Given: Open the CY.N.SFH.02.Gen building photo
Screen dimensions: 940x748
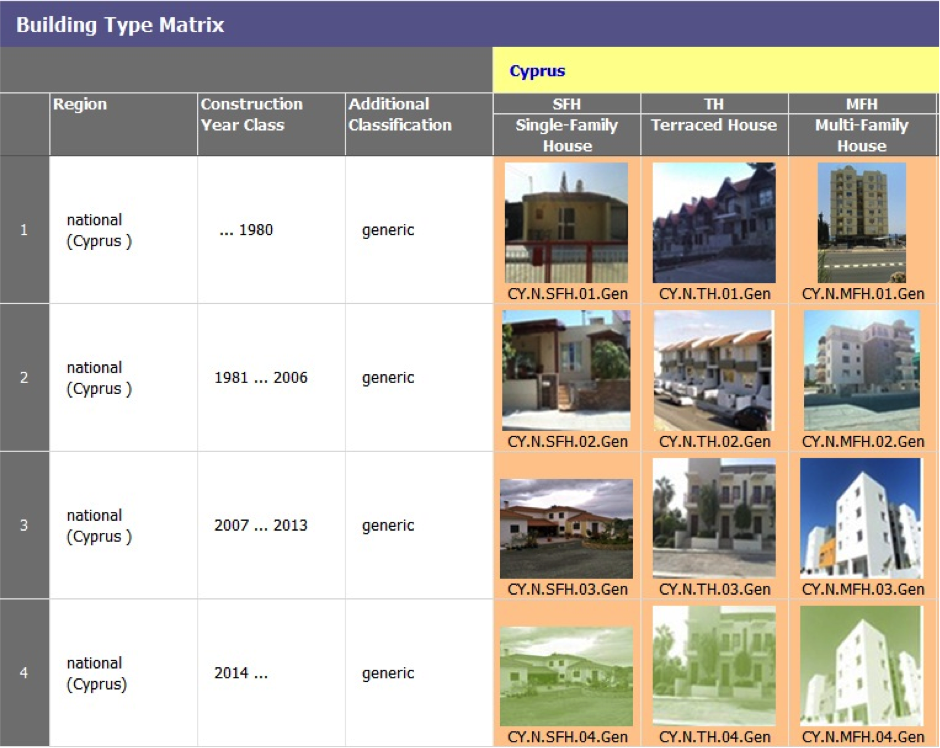Looking at the screenshot, I should coord(566,370).
